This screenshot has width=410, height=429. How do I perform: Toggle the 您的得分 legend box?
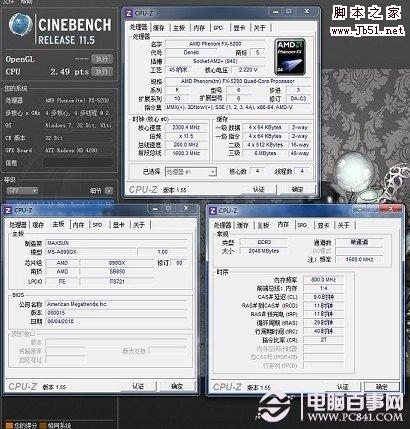click(x=9, y=426)
